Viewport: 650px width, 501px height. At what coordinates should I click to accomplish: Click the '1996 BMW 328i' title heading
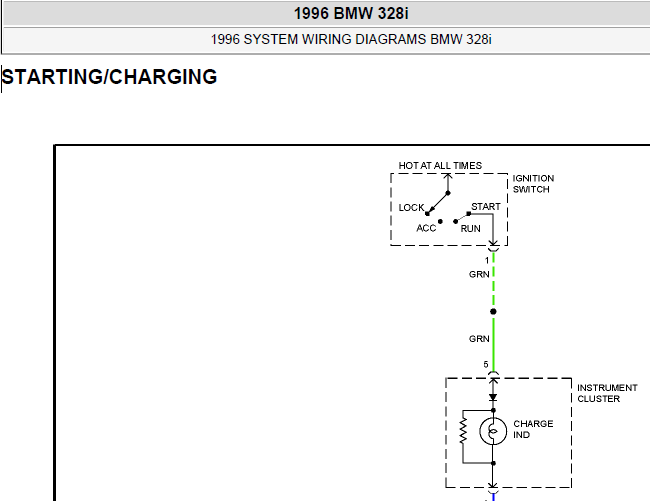[351, 14]
